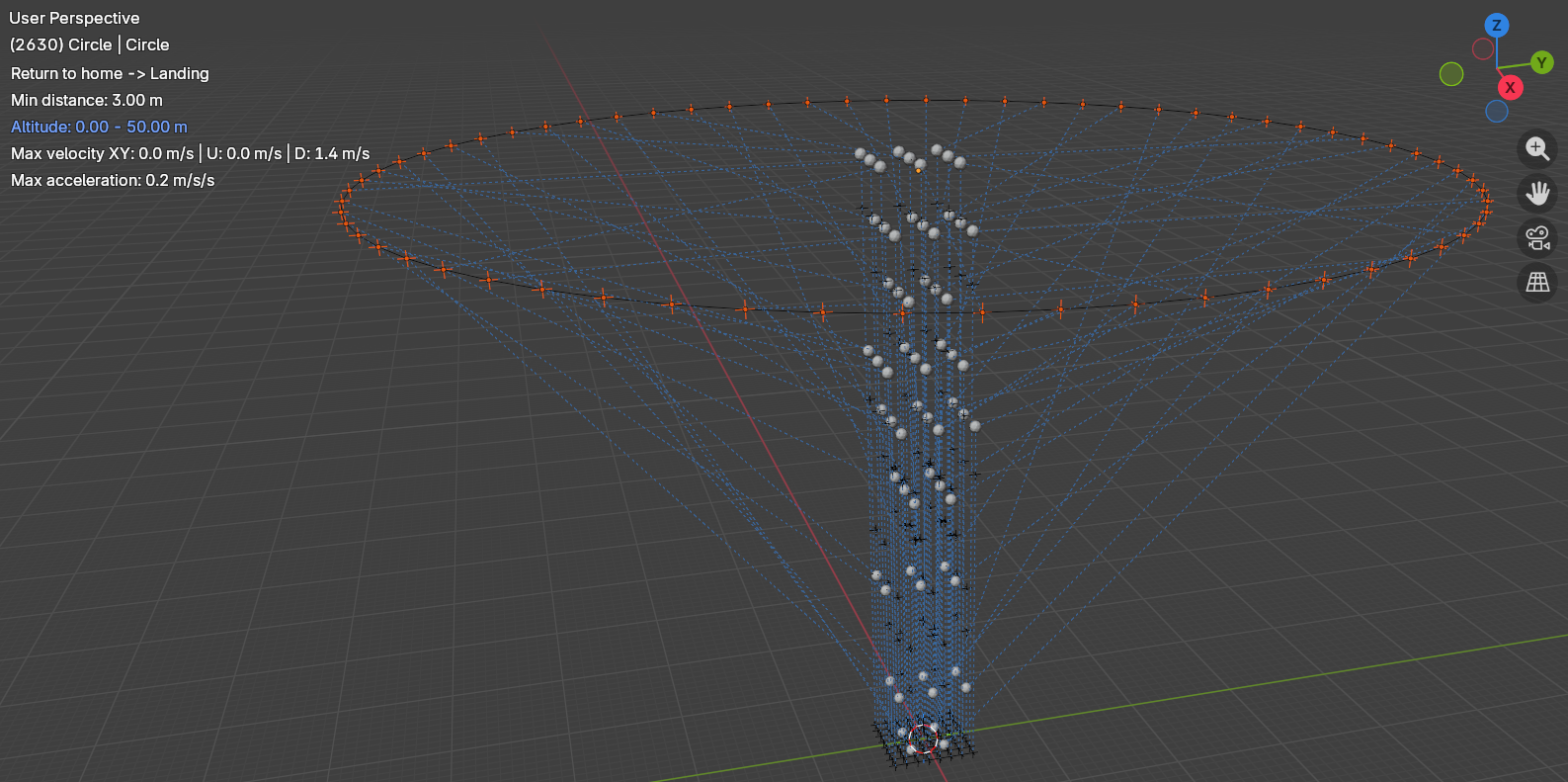Click the magnifier zoom view icon
Image resolution: width=1568 pixels, height=782 pixels.
1537,149
